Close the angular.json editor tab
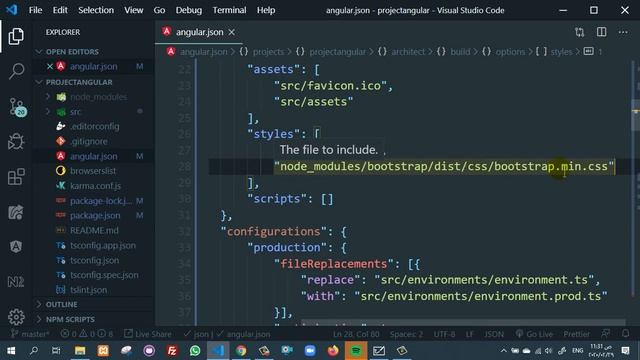 click(x=231, y=32)
